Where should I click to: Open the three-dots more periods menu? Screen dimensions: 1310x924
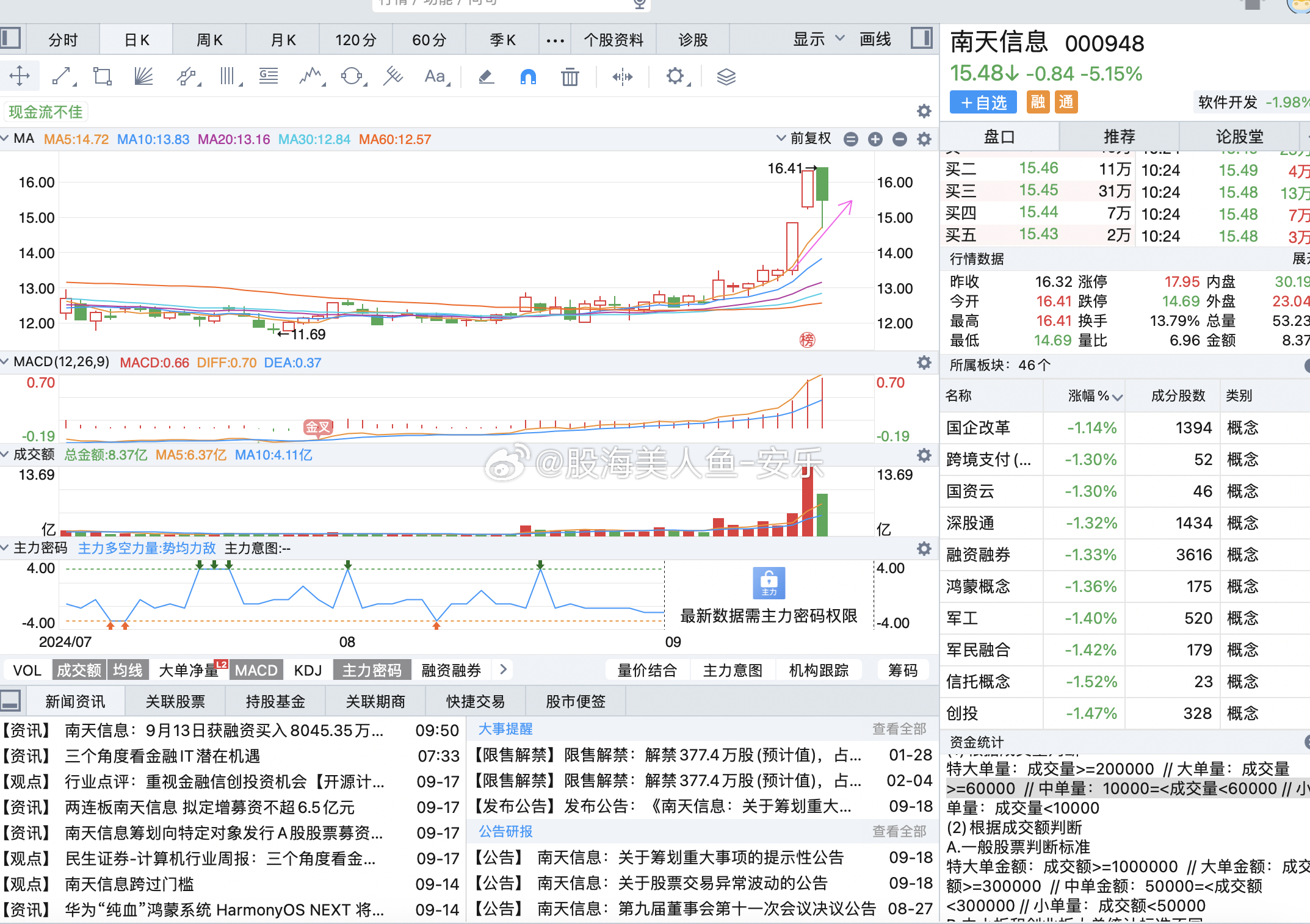coord(555,40)
